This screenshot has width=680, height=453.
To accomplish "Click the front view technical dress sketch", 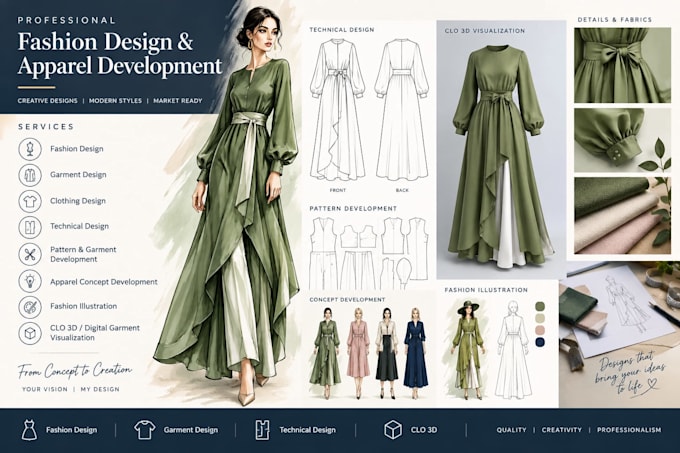I will coord(338,110).
